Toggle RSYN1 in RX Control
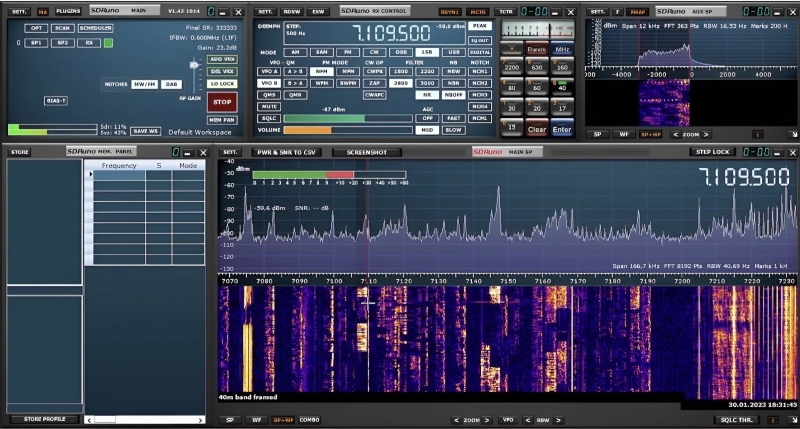 449,12
